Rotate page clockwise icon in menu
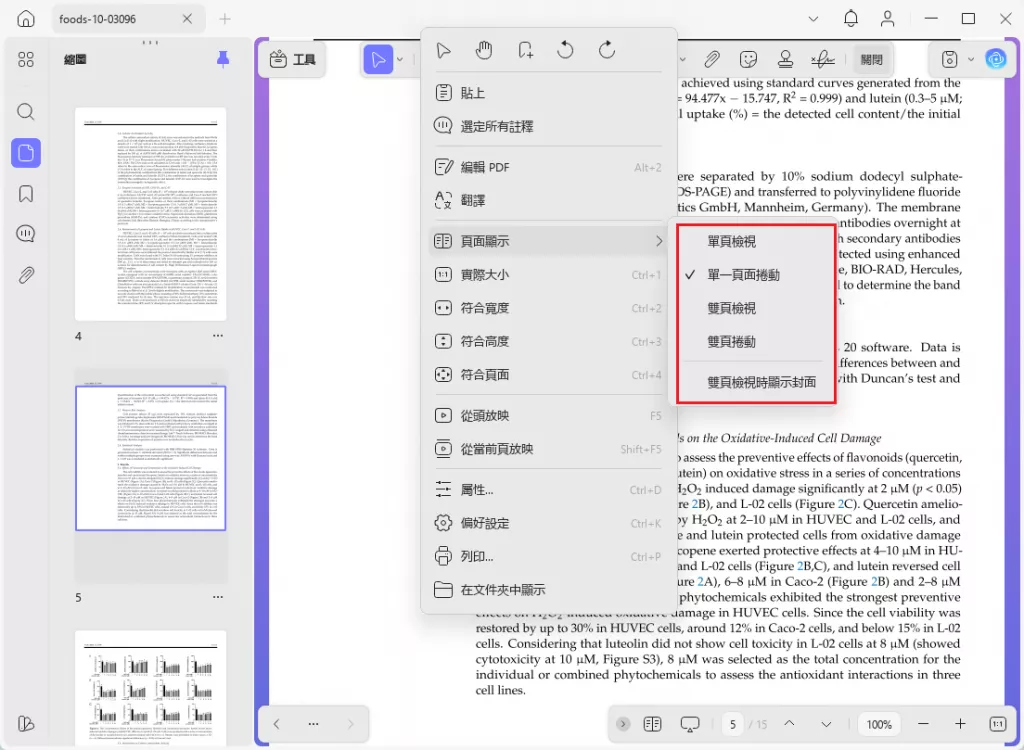This screenshot has height=750, width=1024. [607, 50]
